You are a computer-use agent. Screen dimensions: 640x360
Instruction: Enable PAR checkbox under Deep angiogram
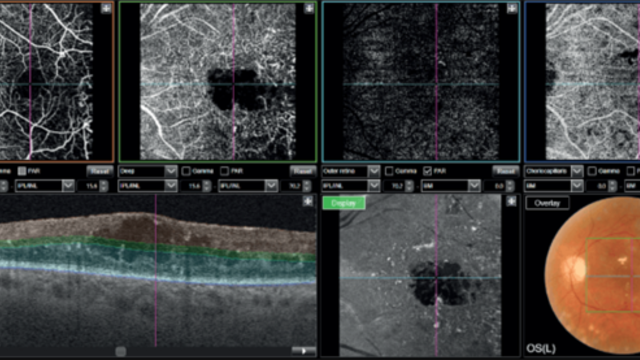click(224, 171)
